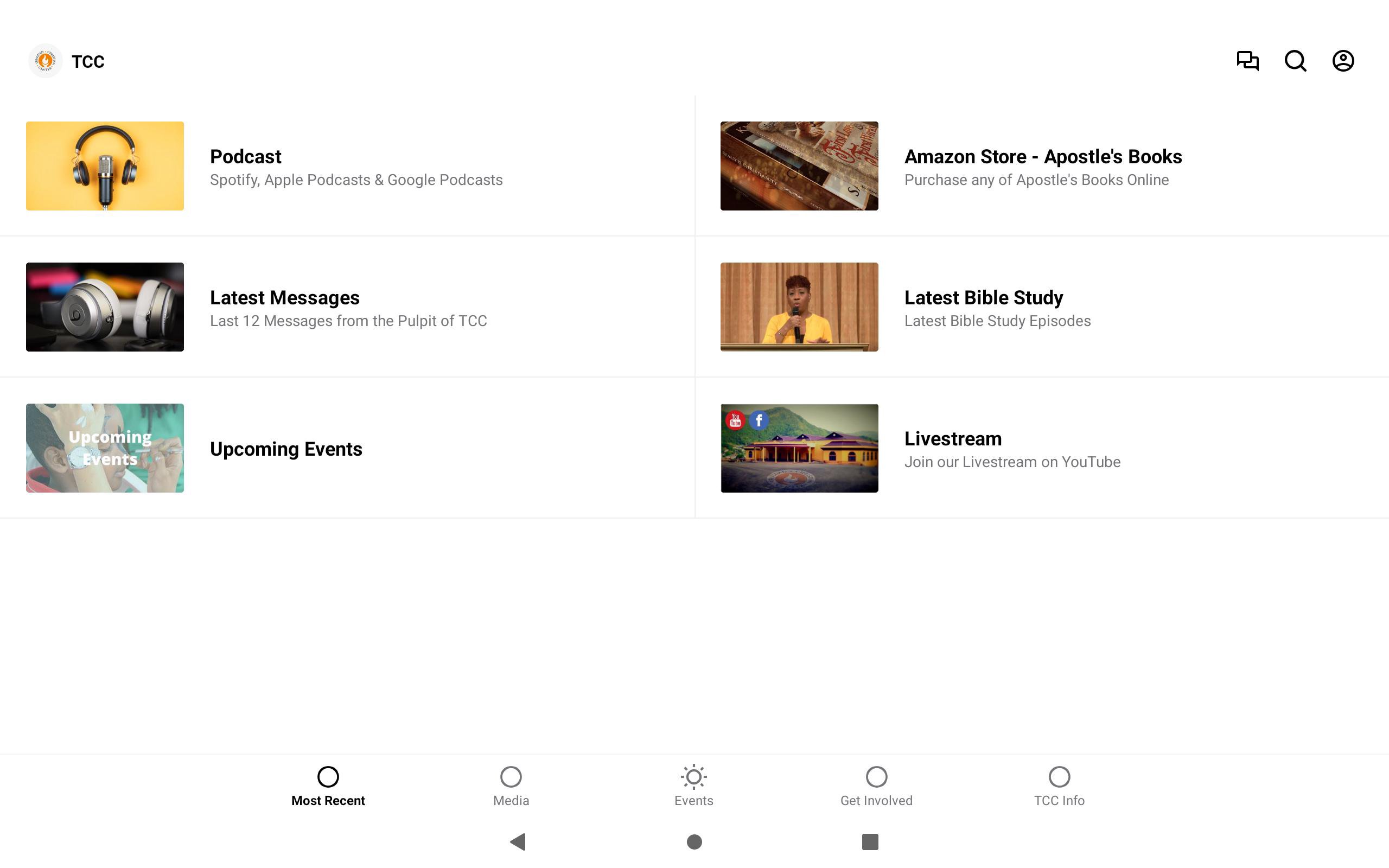Open the Podcast headphones thumbnail
Viewport: 1389px width, 868px height.
[x=105, y=166]
